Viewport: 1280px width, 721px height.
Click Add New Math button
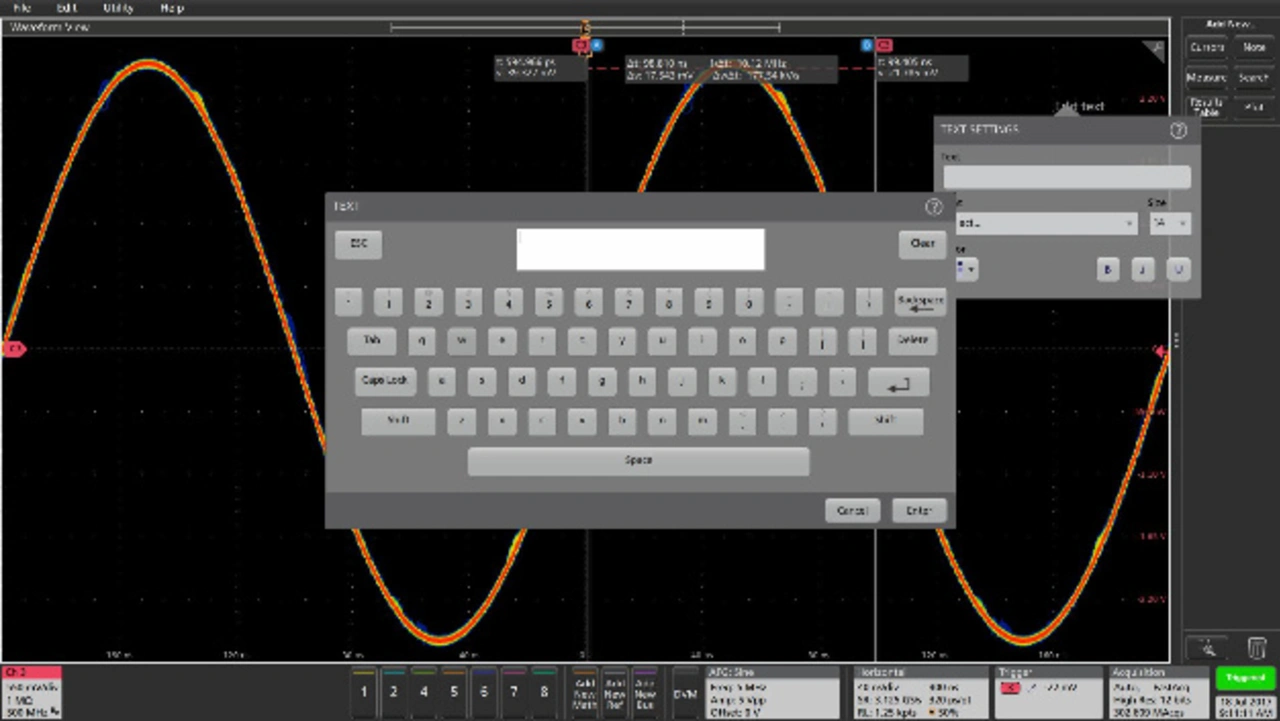tap(585, 690)
